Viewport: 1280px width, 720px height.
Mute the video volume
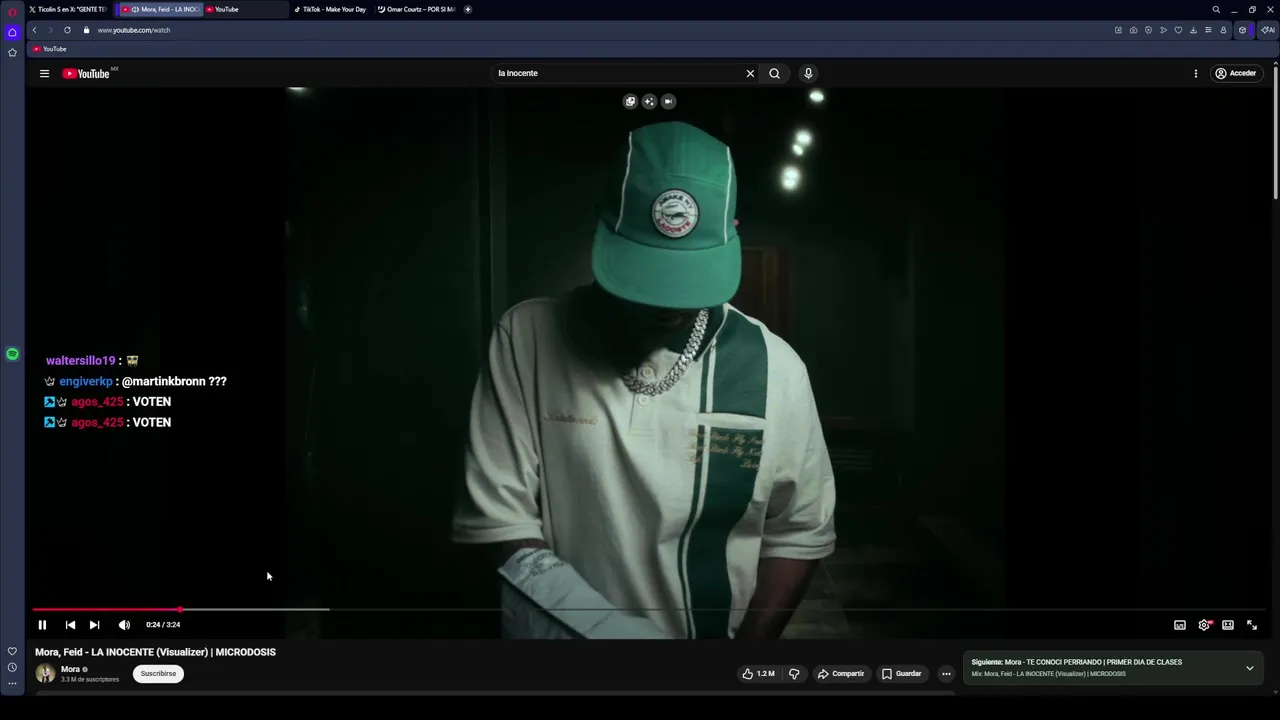coord(124,625)
